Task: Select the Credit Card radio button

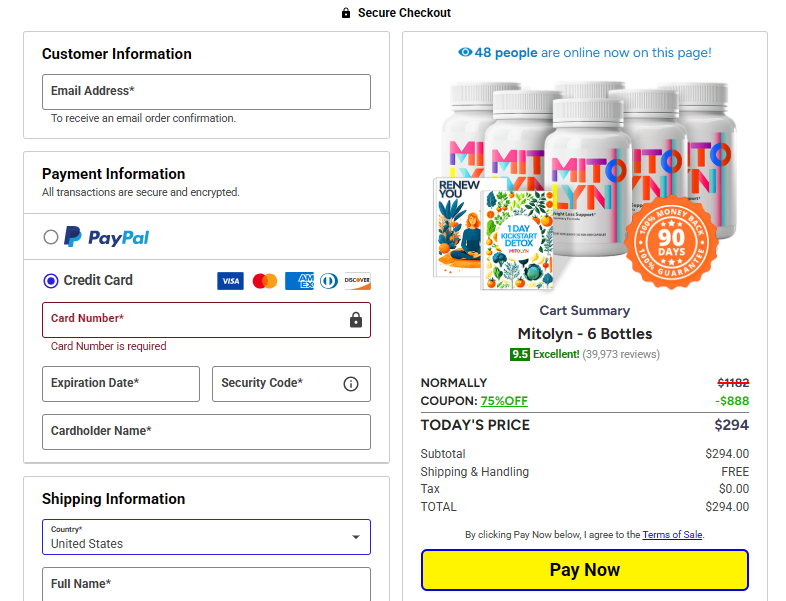Action: tap(51, 281)
